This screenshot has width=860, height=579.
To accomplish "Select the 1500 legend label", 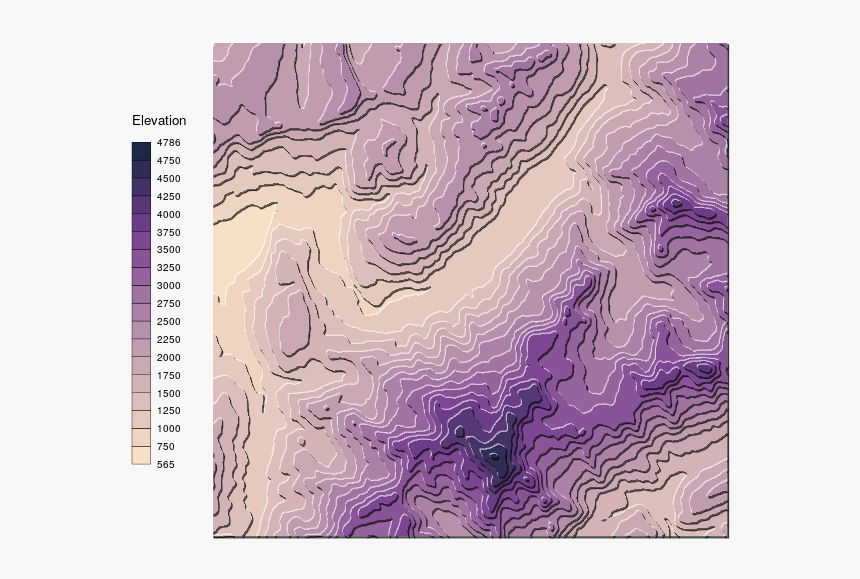I will (x=168, y=394).
